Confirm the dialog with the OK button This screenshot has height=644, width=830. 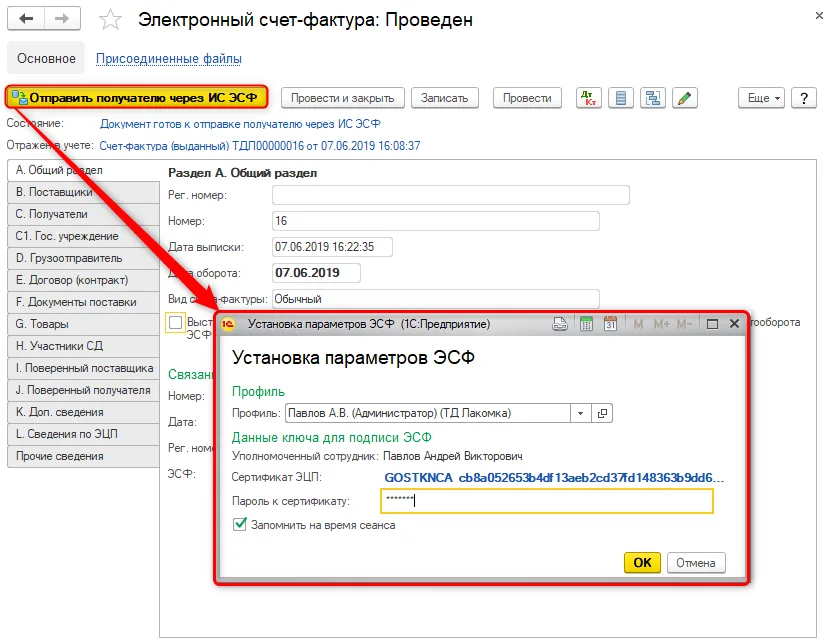[642, 563]
